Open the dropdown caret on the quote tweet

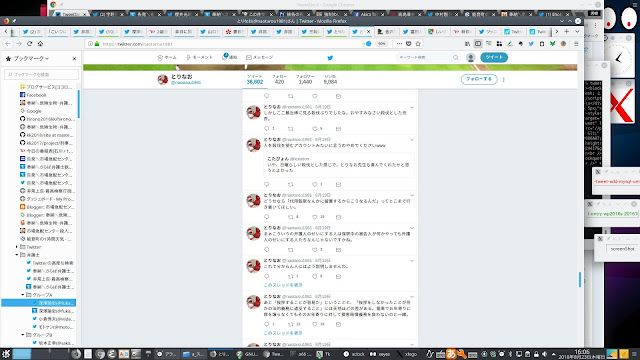411,140
